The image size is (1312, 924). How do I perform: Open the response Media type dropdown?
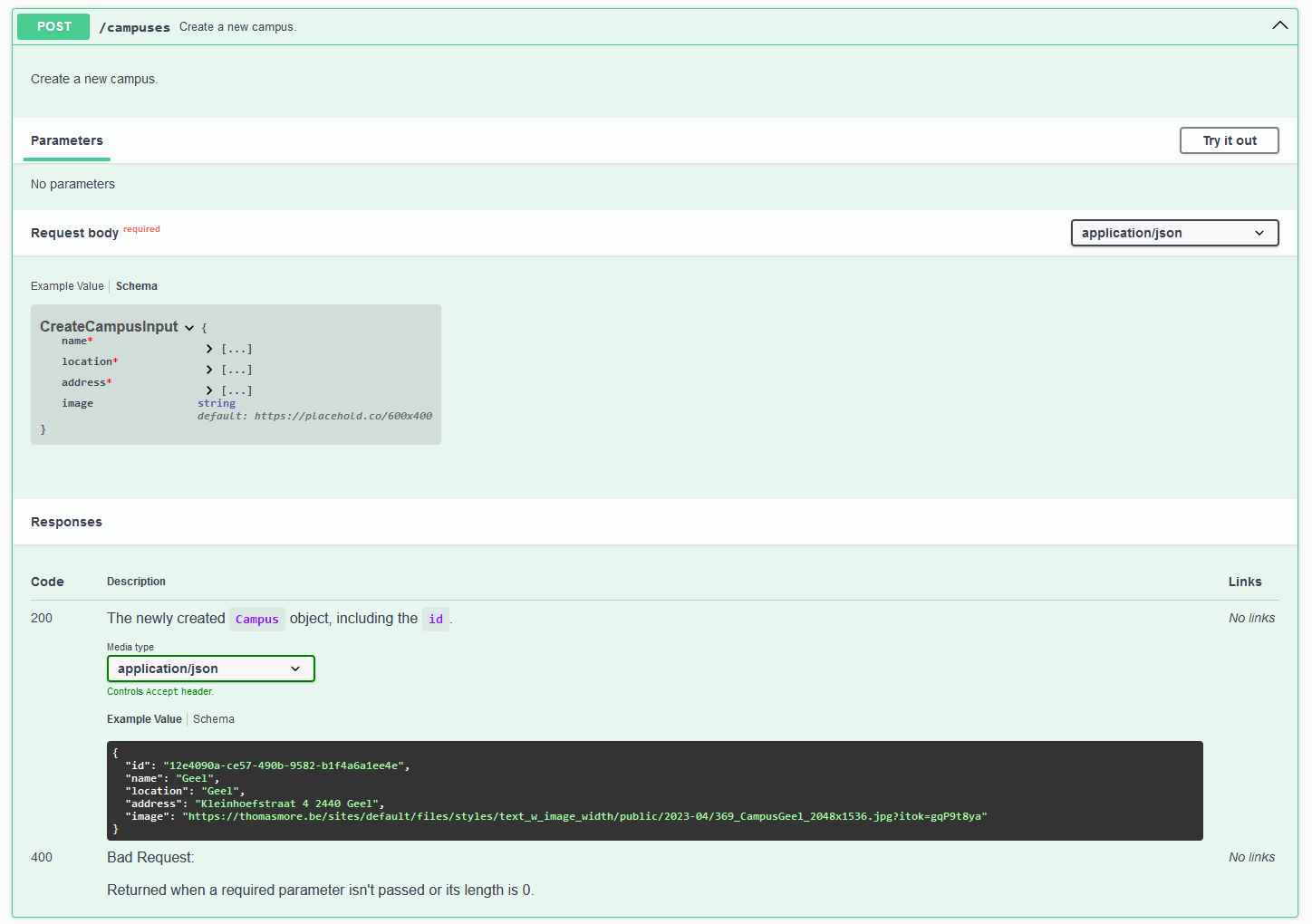click(x=210, y=669)
